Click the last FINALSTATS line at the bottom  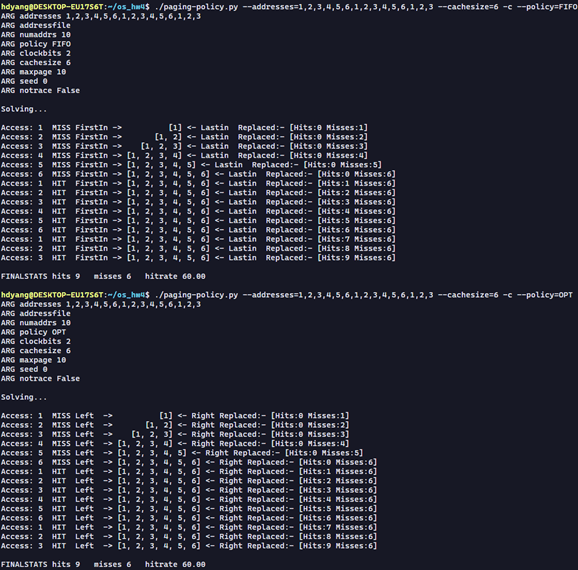coord(103,564)
